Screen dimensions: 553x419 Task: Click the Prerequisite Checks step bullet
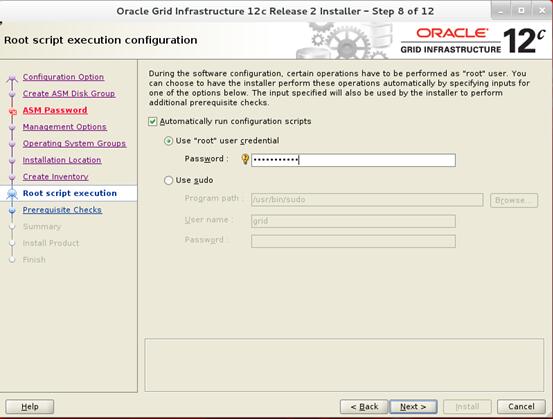pos(12,210)
